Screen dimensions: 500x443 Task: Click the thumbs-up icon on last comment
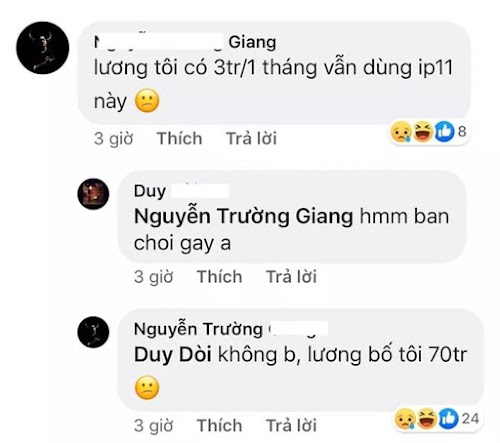click(448, 419)
